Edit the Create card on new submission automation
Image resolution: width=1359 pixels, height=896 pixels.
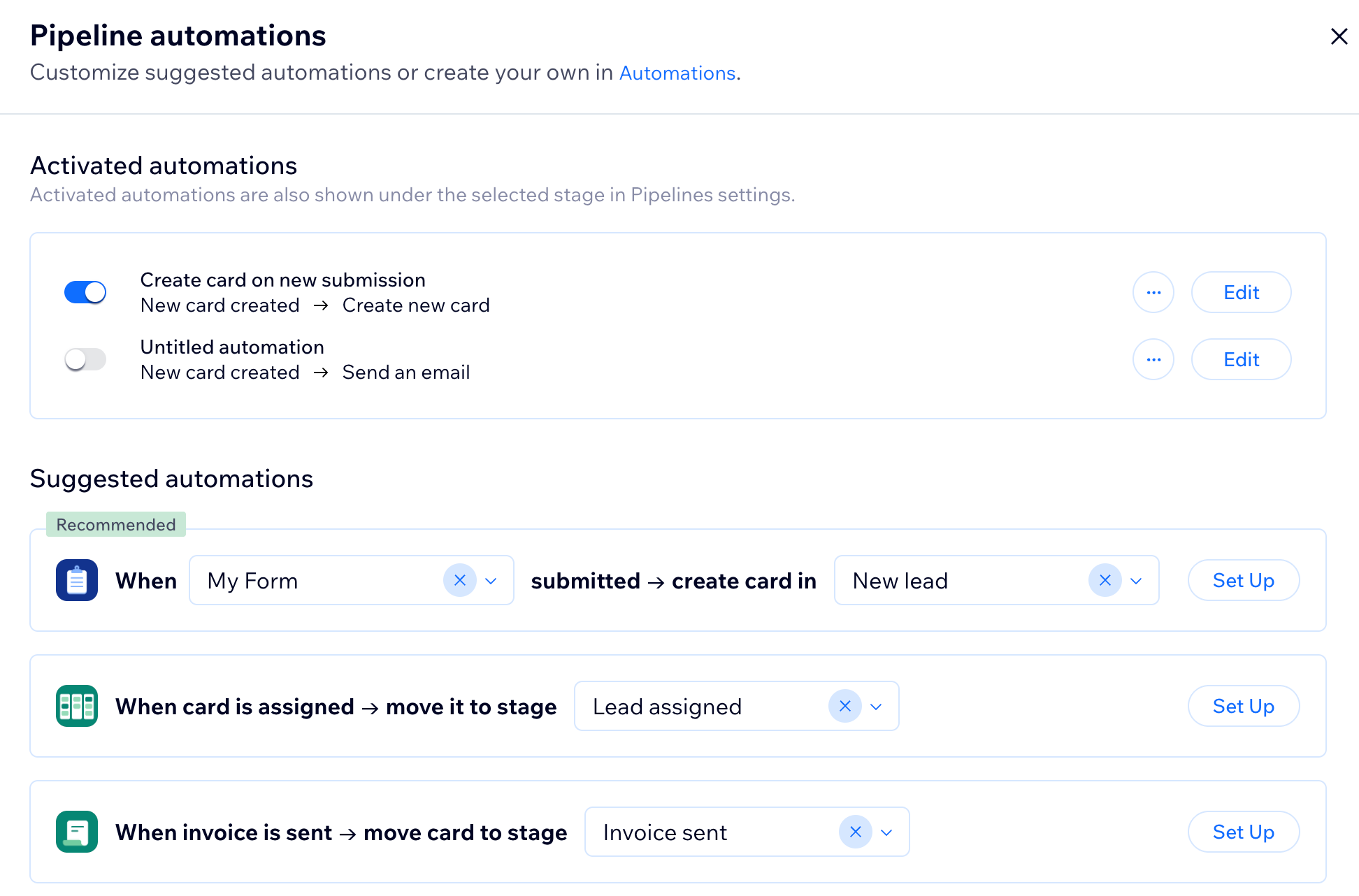[x=1241, y=292]
